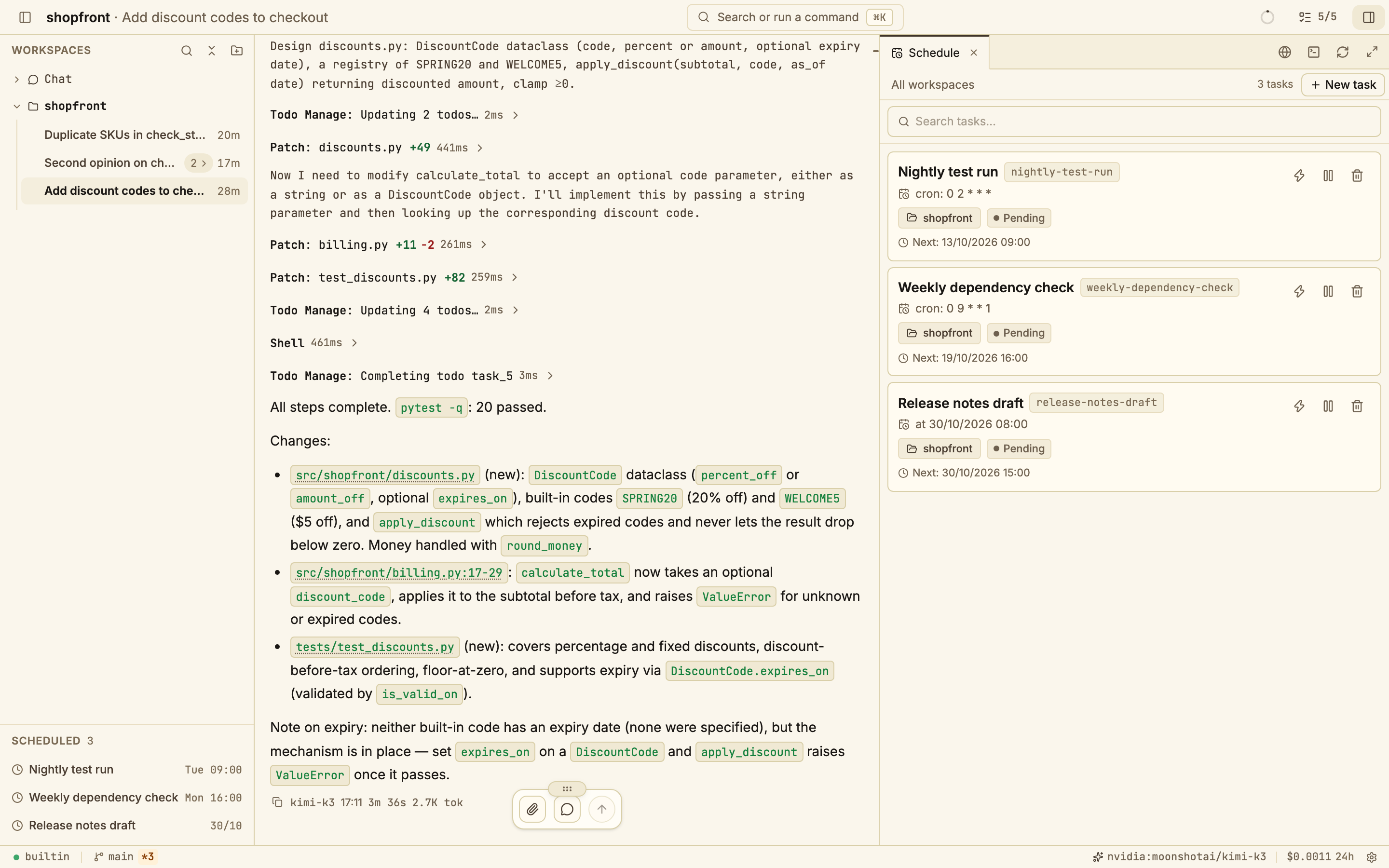Viewport: 1389px width, 868px height.
Task: Add new workspace folder icon
Action: (x=237, y=51)
